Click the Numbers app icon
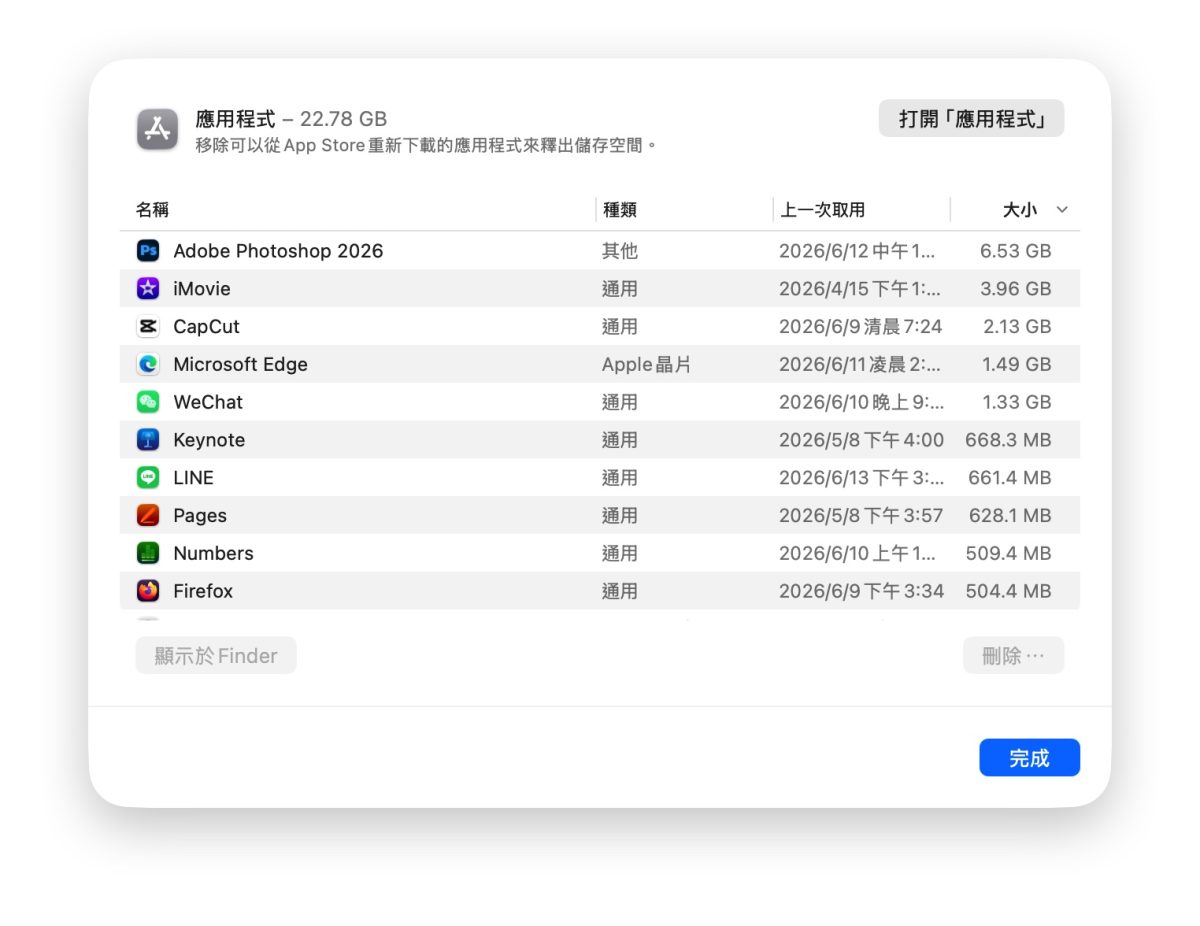This screenshot has height=926, width=1200. (148, 553)
